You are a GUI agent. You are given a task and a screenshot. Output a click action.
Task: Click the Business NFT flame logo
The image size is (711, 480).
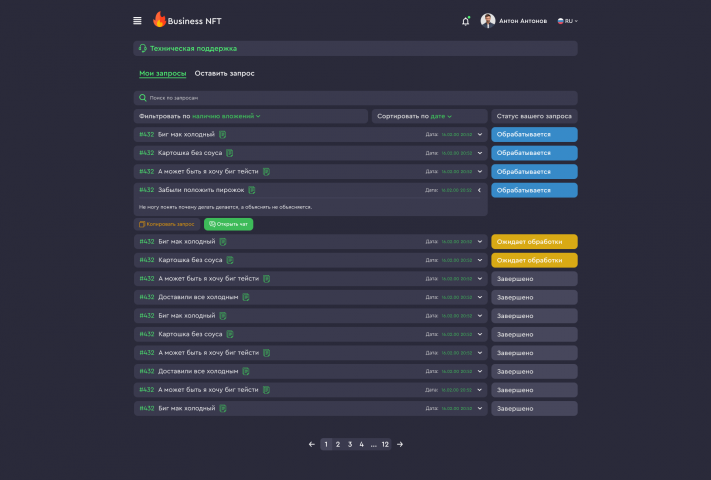coord(159,19)
